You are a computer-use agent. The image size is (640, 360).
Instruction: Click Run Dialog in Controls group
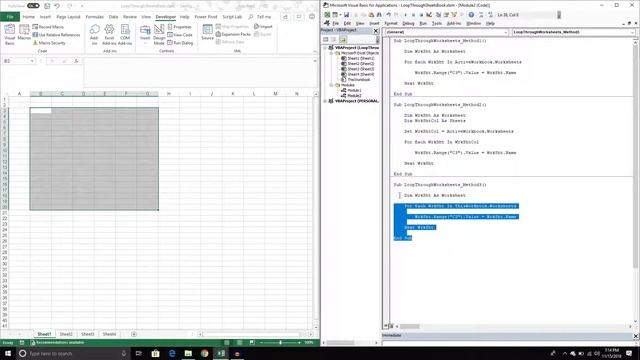click(180, 42)
